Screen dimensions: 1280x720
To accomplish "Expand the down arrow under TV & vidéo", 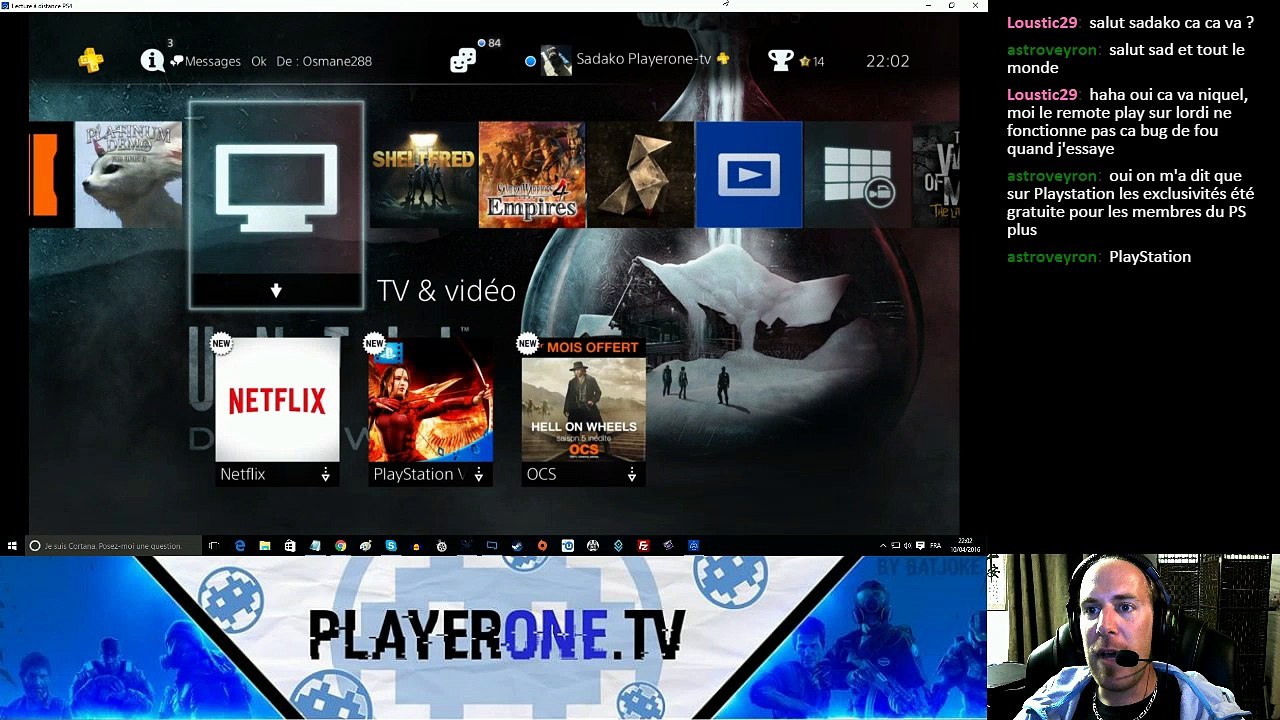I will [x=276, y=291].
